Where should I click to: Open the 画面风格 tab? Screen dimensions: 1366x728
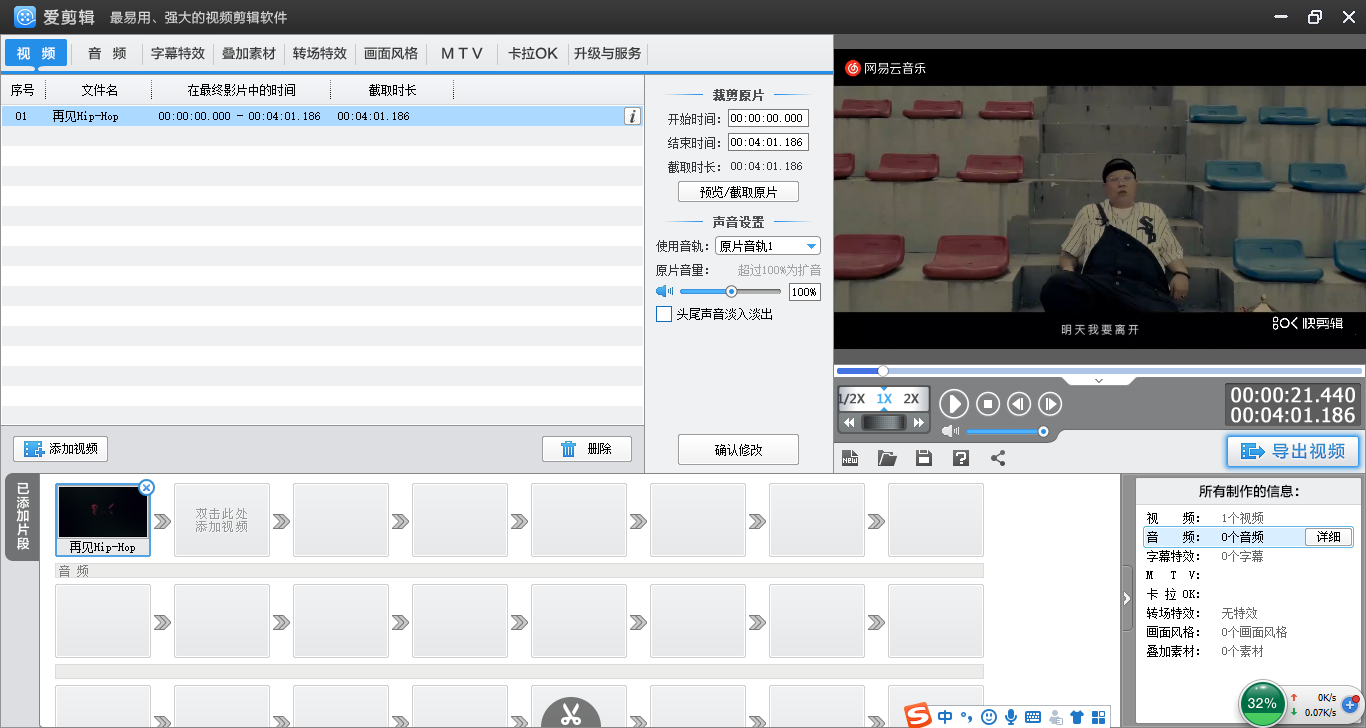(391, 53)
